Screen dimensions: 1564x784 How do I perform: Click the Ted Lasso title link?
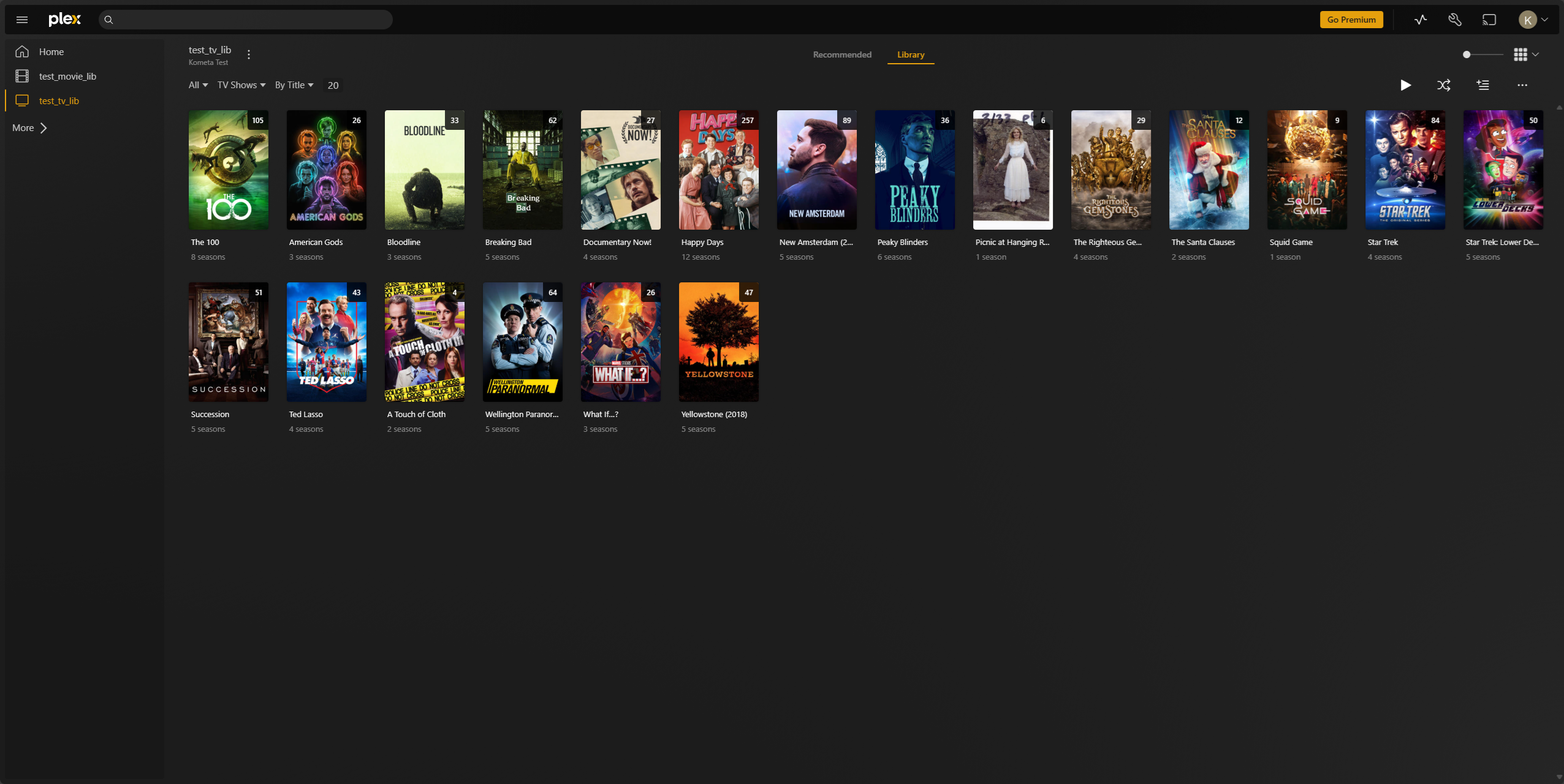(306, 415)
